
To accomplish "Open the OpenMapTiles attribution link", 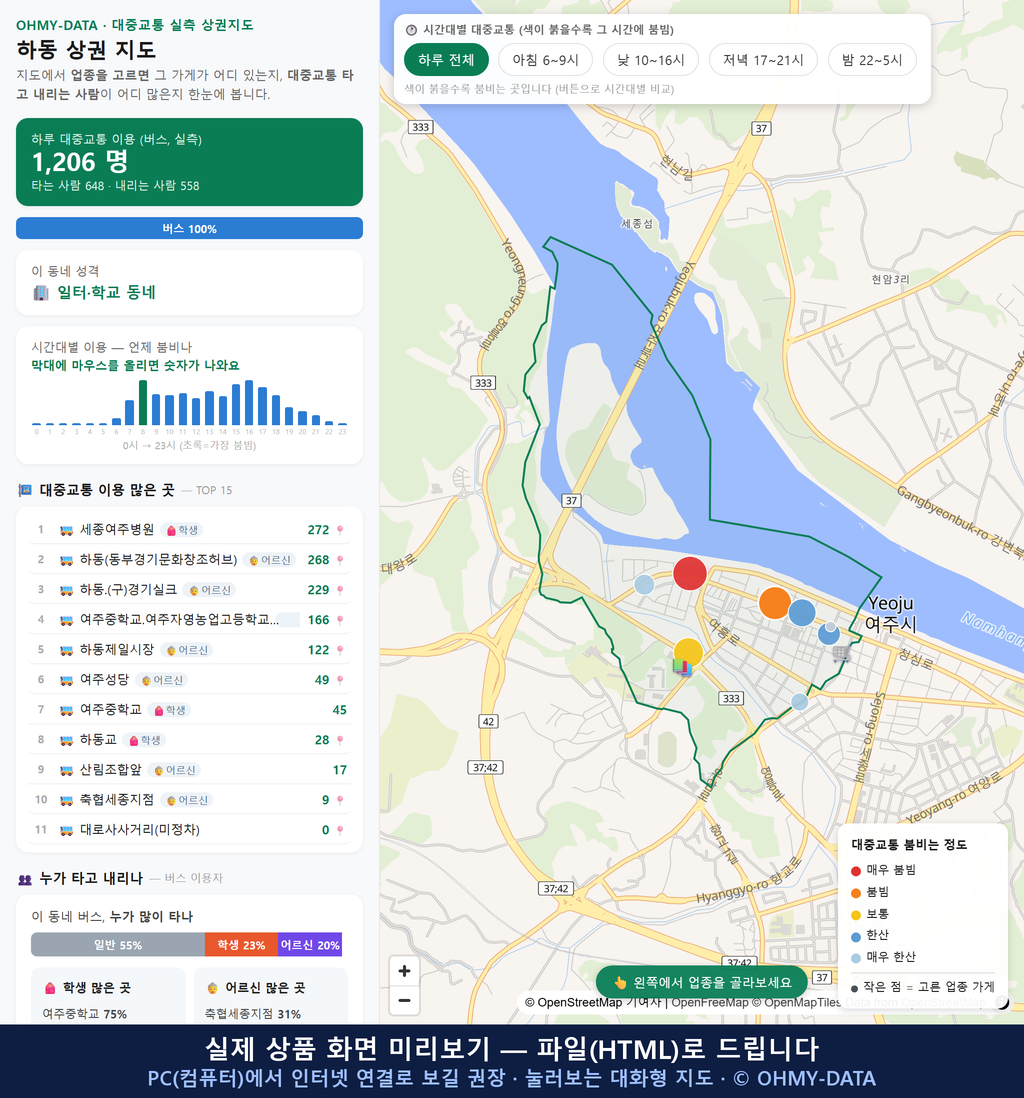I will pos(797,1003).
